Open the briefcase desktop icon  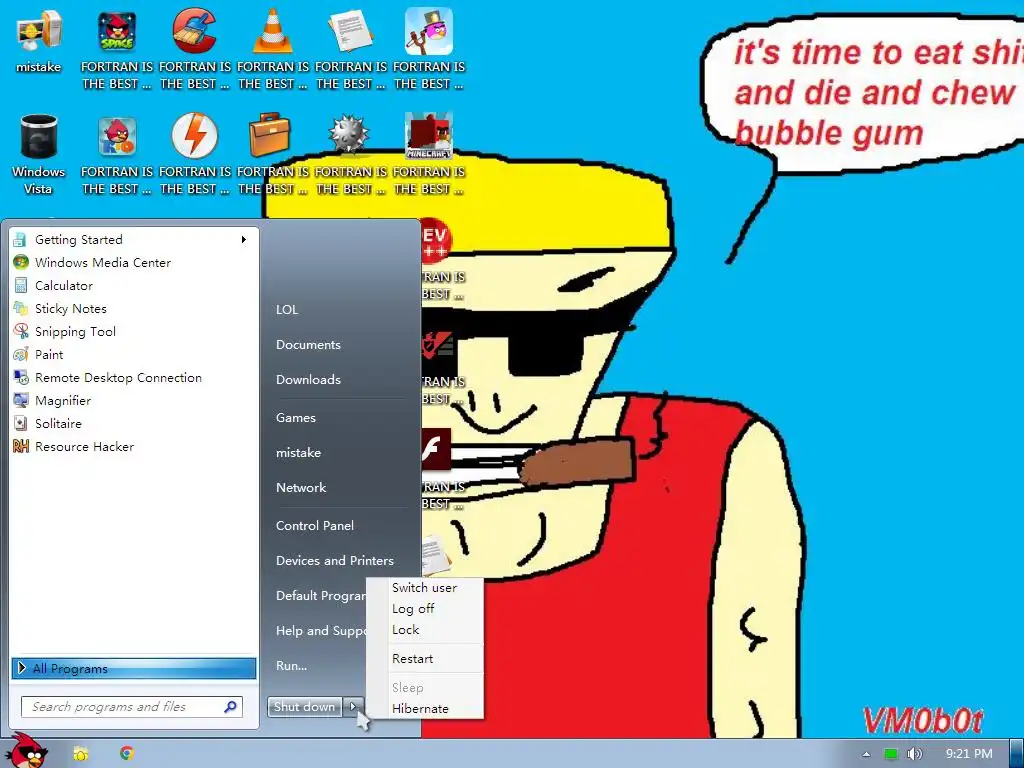(270, 135)
